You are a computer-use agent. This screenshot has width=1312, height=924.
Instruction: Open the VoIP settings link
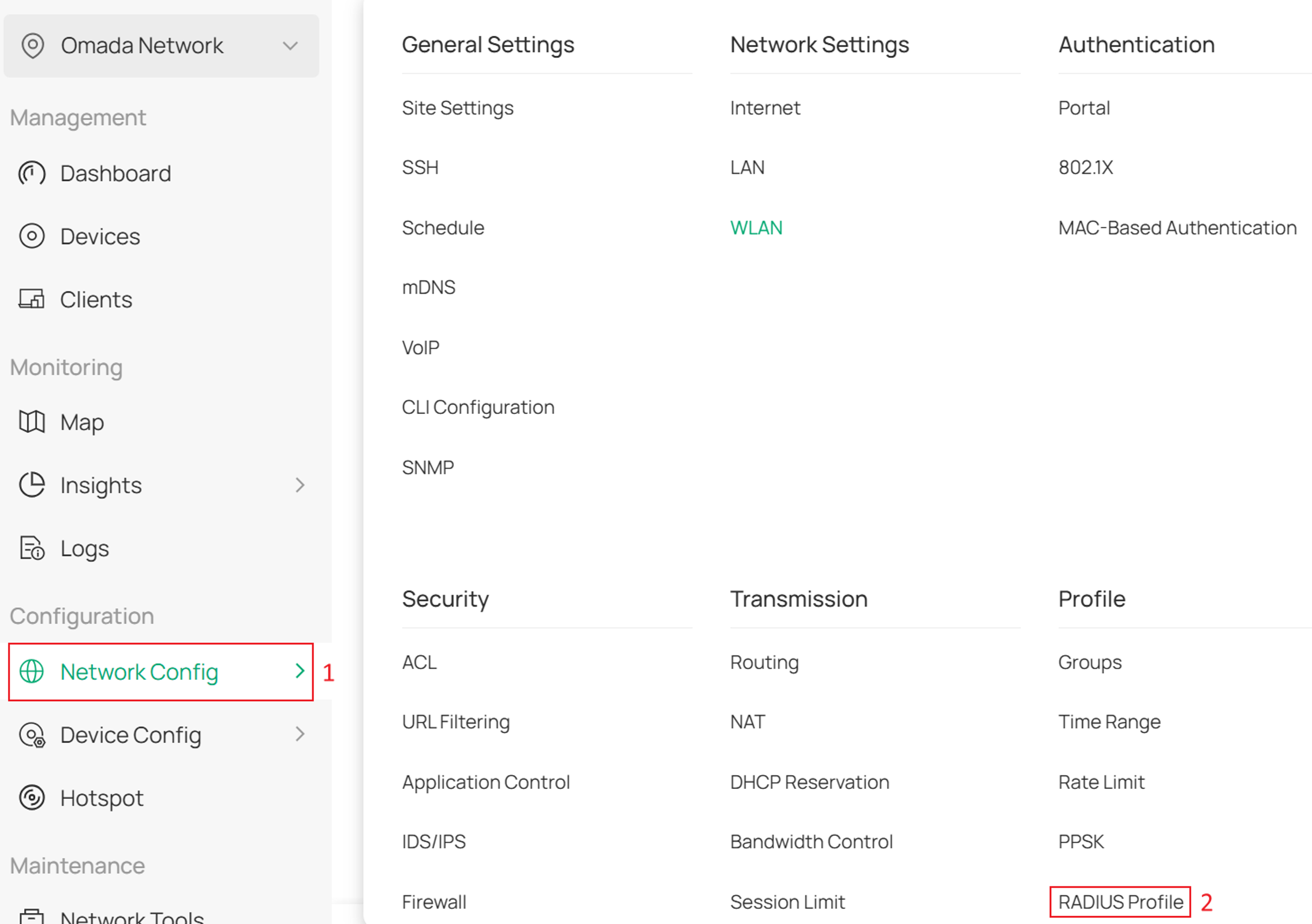tap(420, 347)
